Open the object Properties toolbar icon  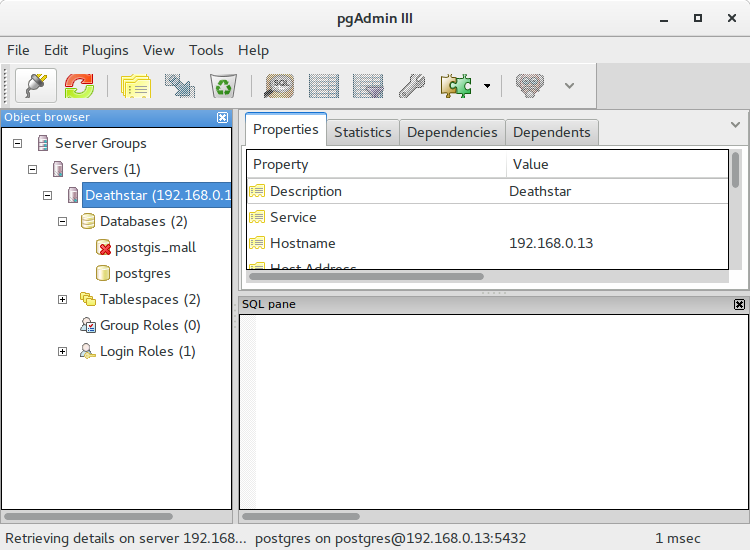point(136,86)
